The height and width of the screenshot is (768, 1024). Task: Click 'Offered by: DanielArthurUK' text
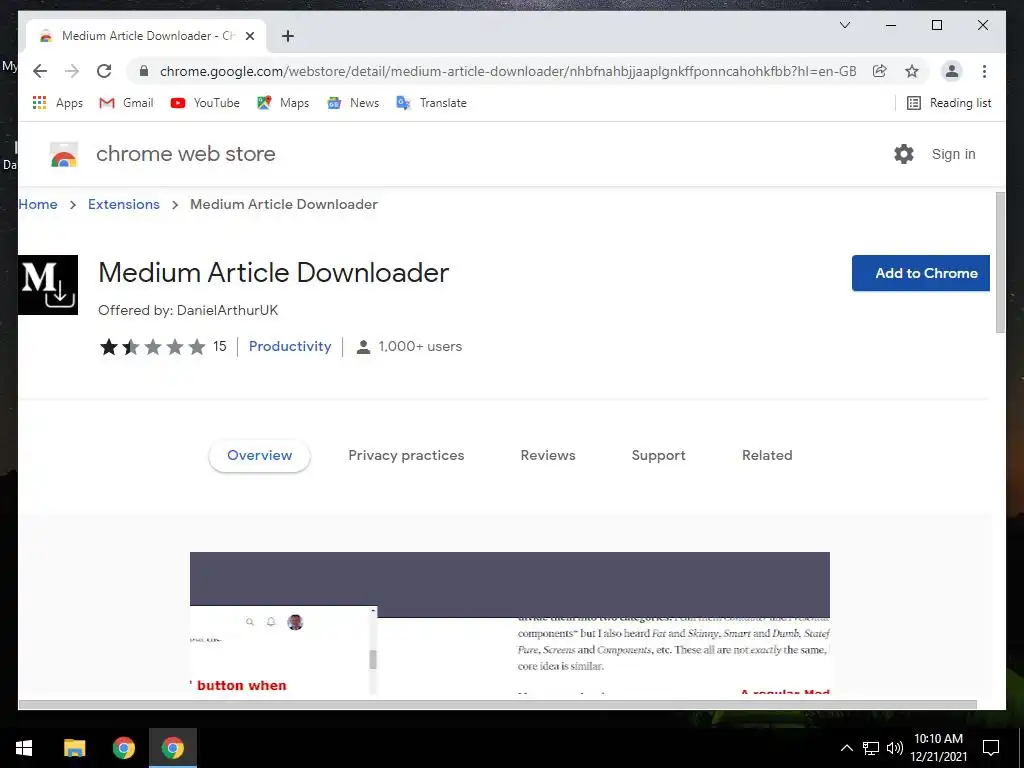(x=188, y=310)
